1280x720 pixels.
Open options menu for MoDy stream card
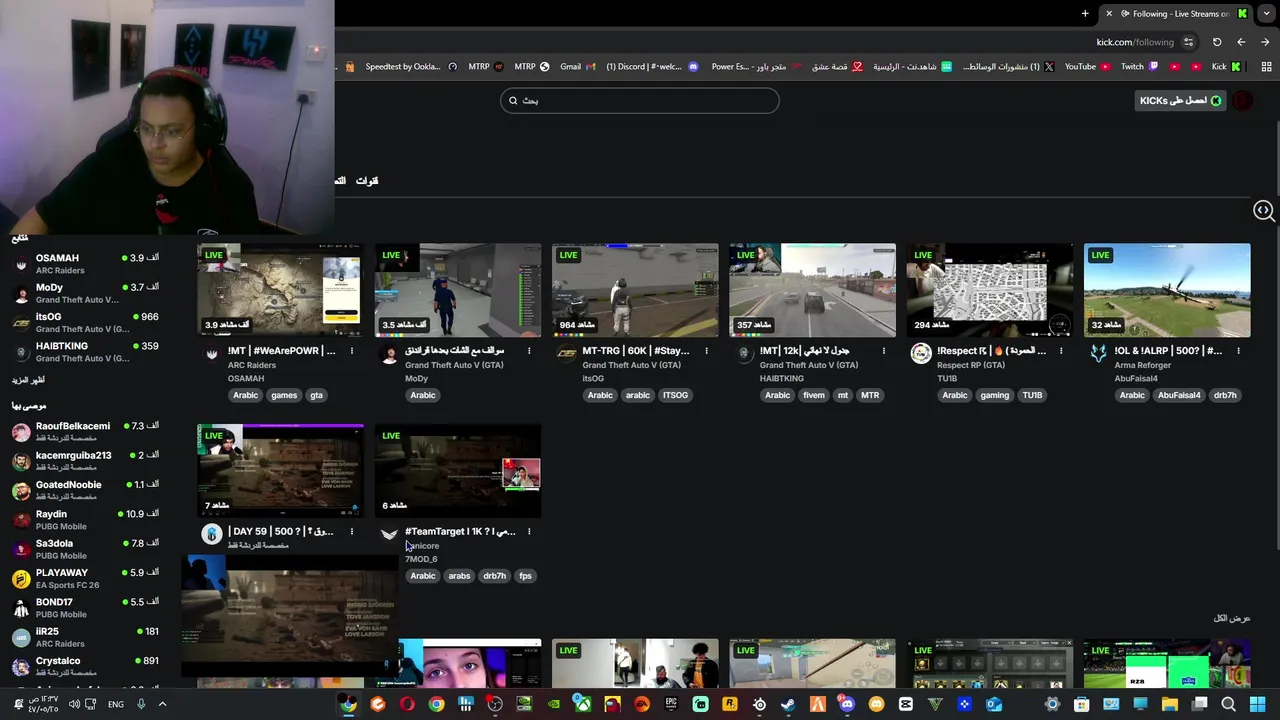[529, 351]
